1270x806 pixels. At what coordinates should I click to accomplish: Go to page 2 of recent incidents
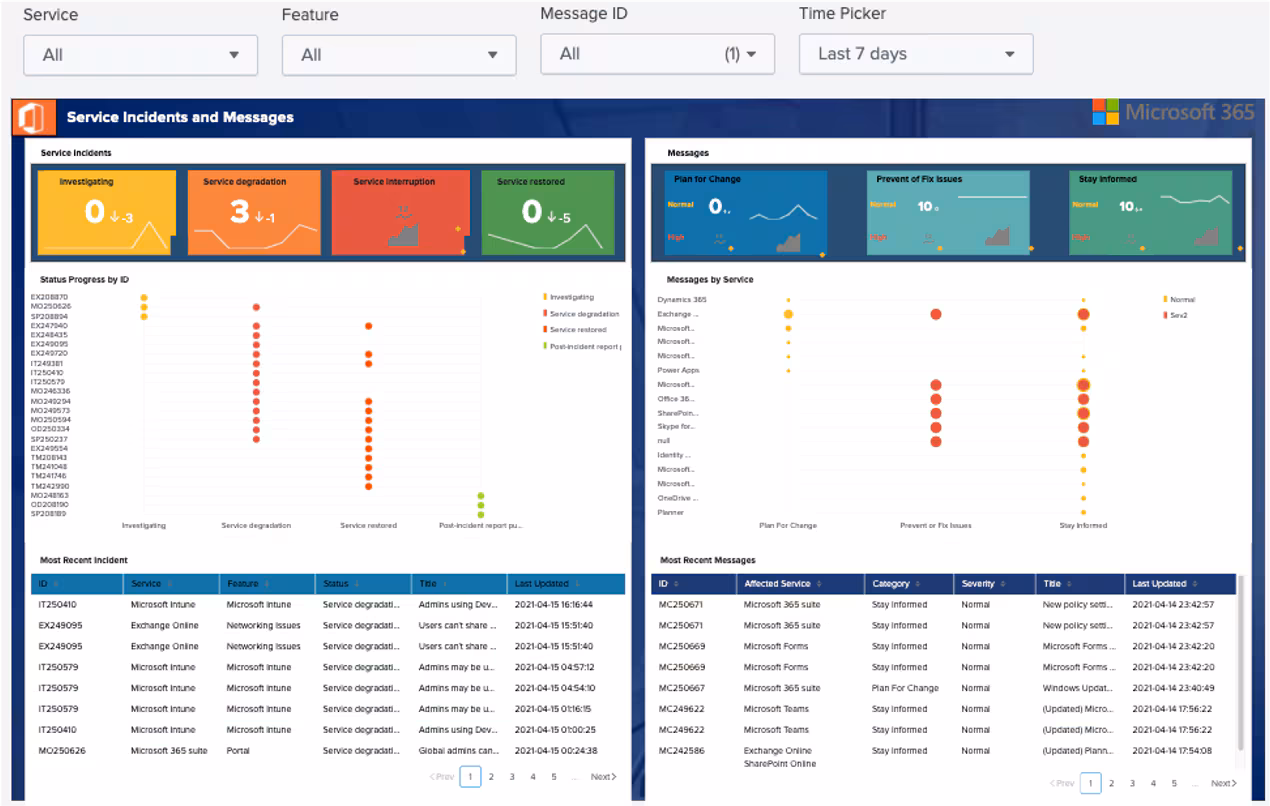tap(491, 776)
